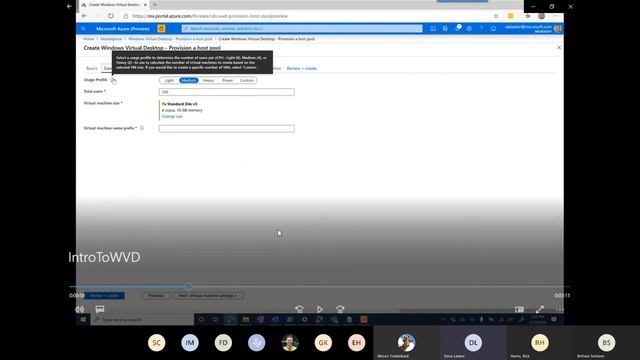The image size is (640, 360).
Task: Go to Marketplace breadcrumb
Action: pos(111,39)
